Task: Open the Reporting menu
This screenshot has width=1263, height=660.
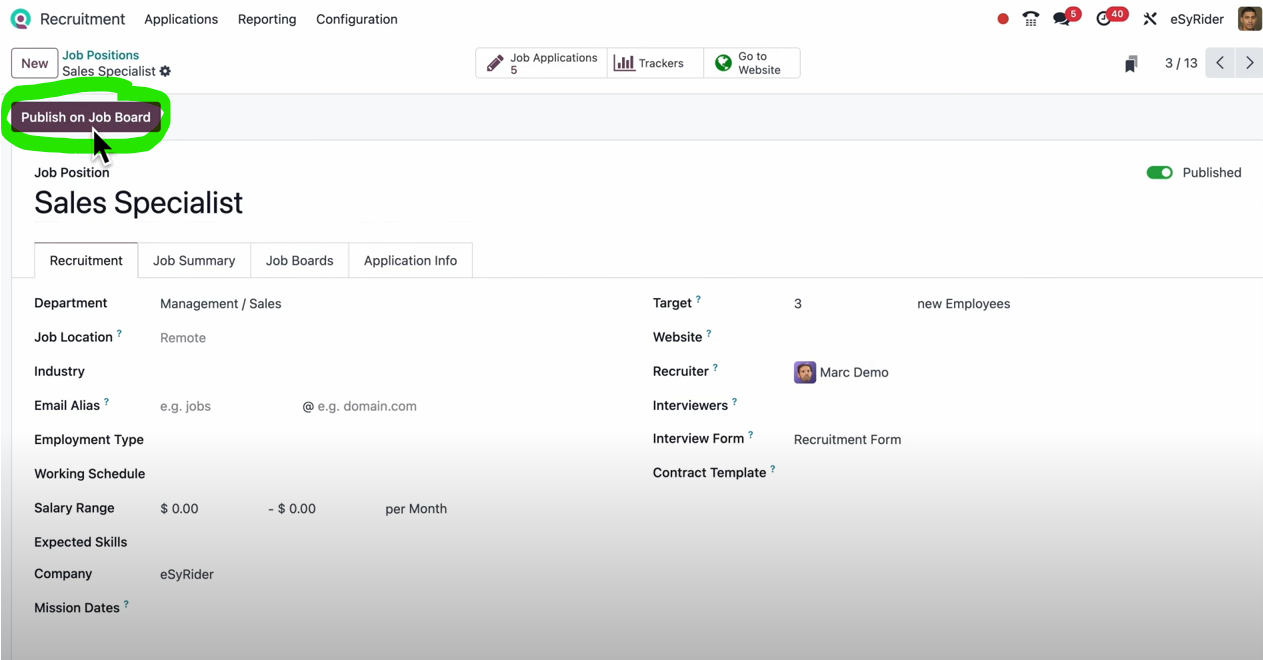Action: point(266,18)
